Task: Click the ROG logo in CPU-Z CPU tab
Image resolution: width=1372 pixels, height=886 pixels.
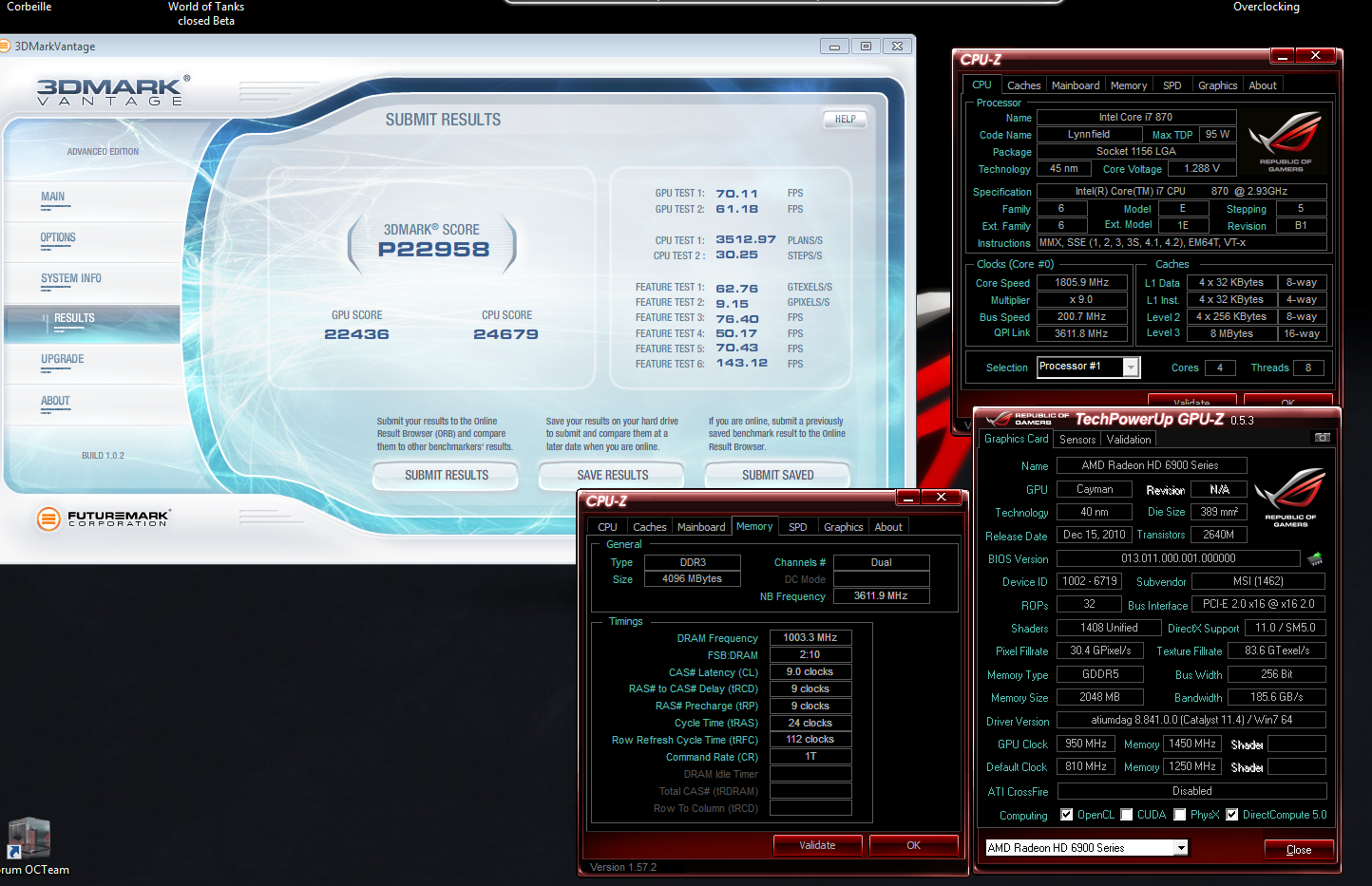Action: pos(1286,141)
